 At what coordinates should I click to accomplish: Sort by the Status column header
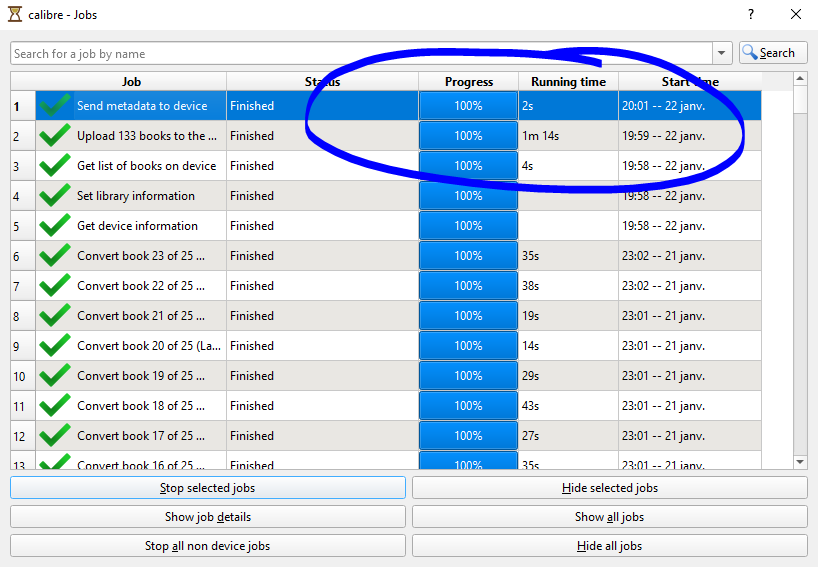(x=322, y=81)
